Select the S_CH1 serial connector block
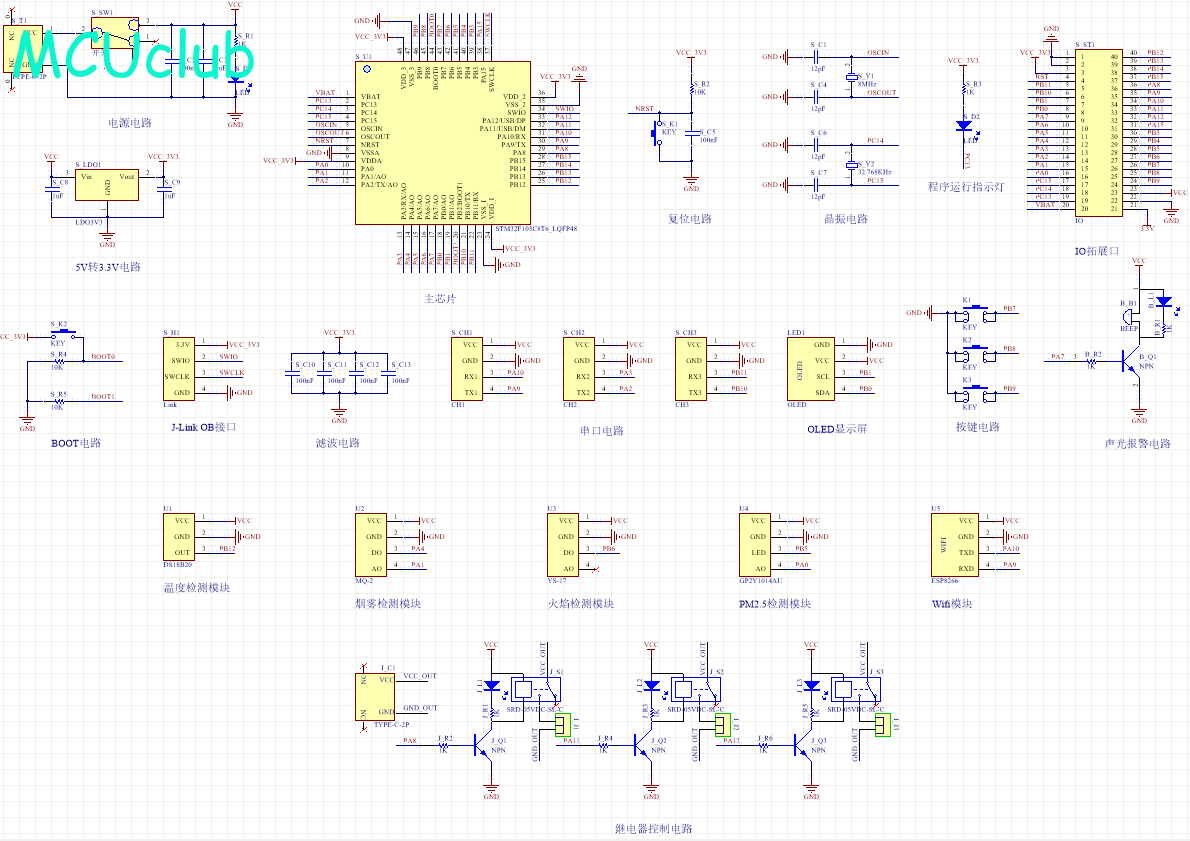This screenshot has height=841, width=1190. pos(467,369)
